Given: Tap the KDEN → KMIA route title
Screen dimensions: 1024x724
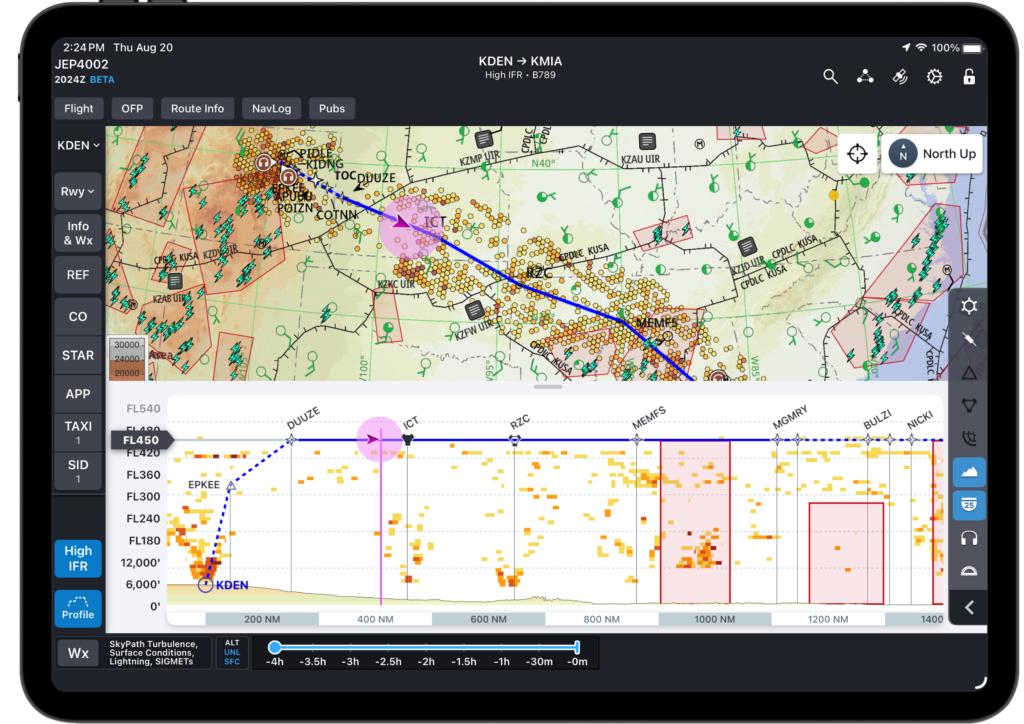Looking at the screenshot, I should coord(520,61).
